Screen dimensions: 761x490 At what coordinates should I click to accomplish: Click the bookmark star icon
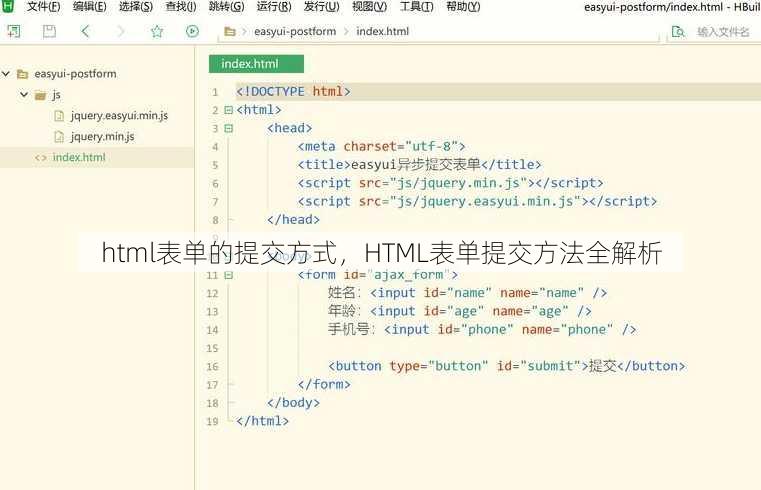[157, 32]
